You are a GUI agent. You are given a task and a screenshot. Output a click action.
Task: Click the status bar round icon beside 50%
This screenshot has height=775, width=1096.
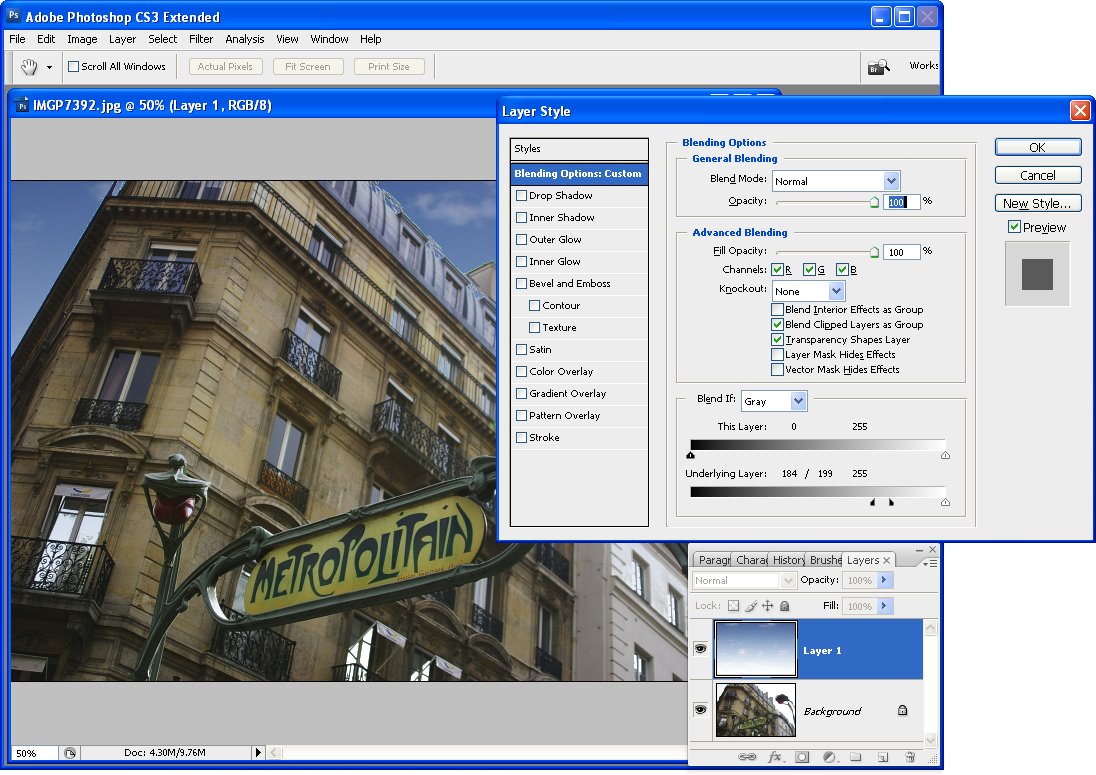[x=70, y=753]
